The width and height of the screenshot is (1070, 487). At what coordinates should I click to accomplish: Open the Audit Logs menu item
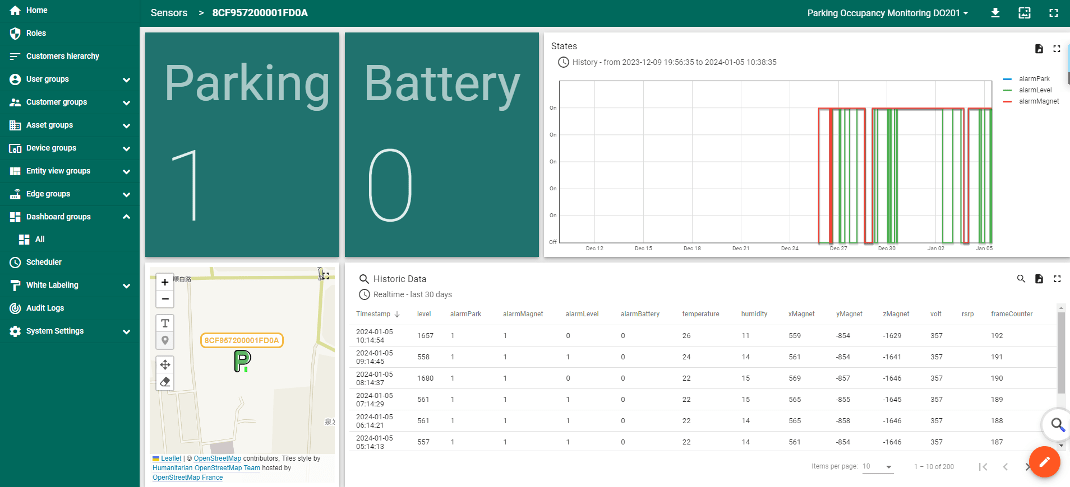click(45, 308)
